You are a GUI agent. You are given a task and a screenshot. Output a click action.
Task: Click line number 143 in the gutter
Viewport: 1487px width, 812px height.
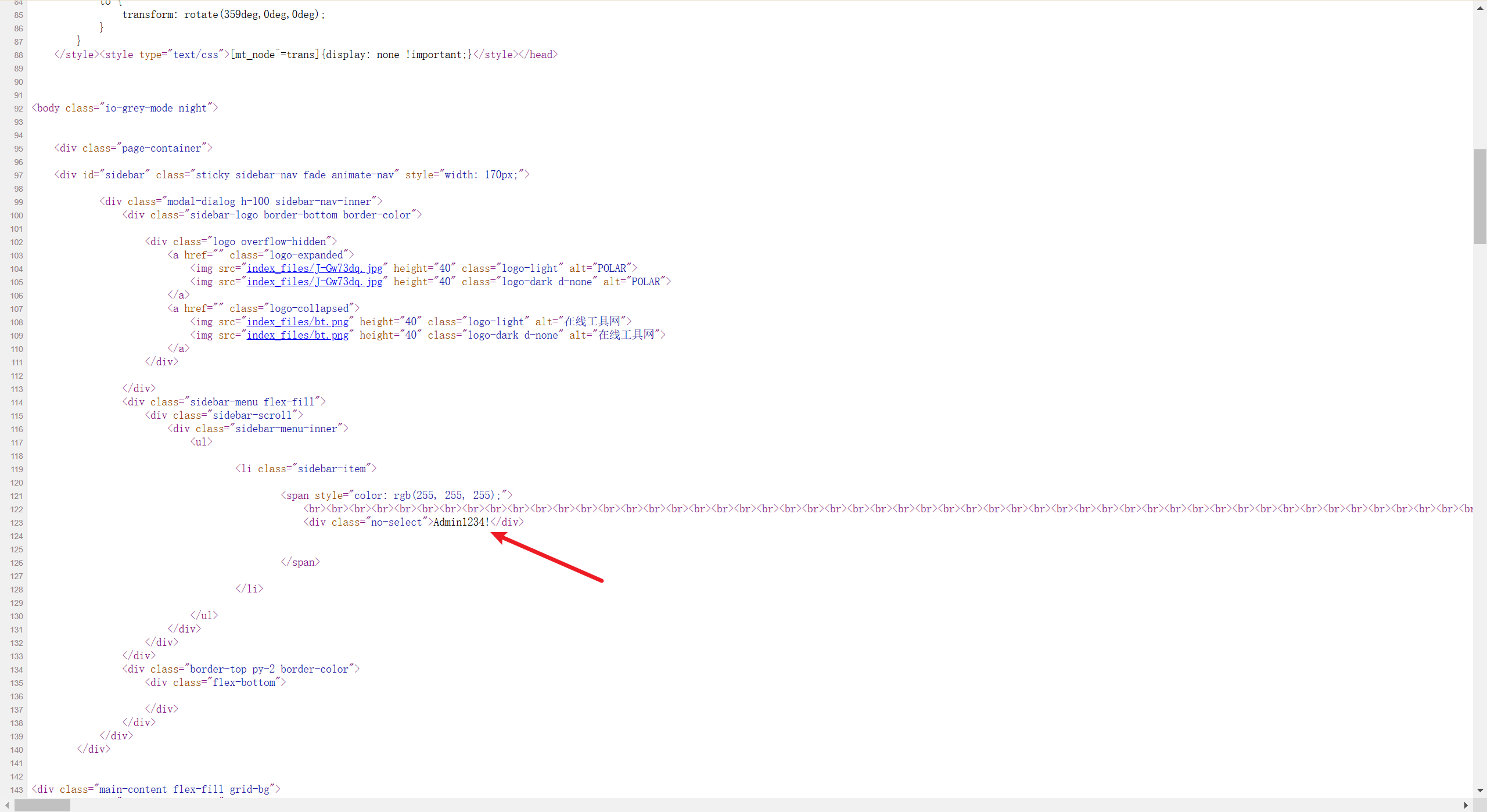17,790
